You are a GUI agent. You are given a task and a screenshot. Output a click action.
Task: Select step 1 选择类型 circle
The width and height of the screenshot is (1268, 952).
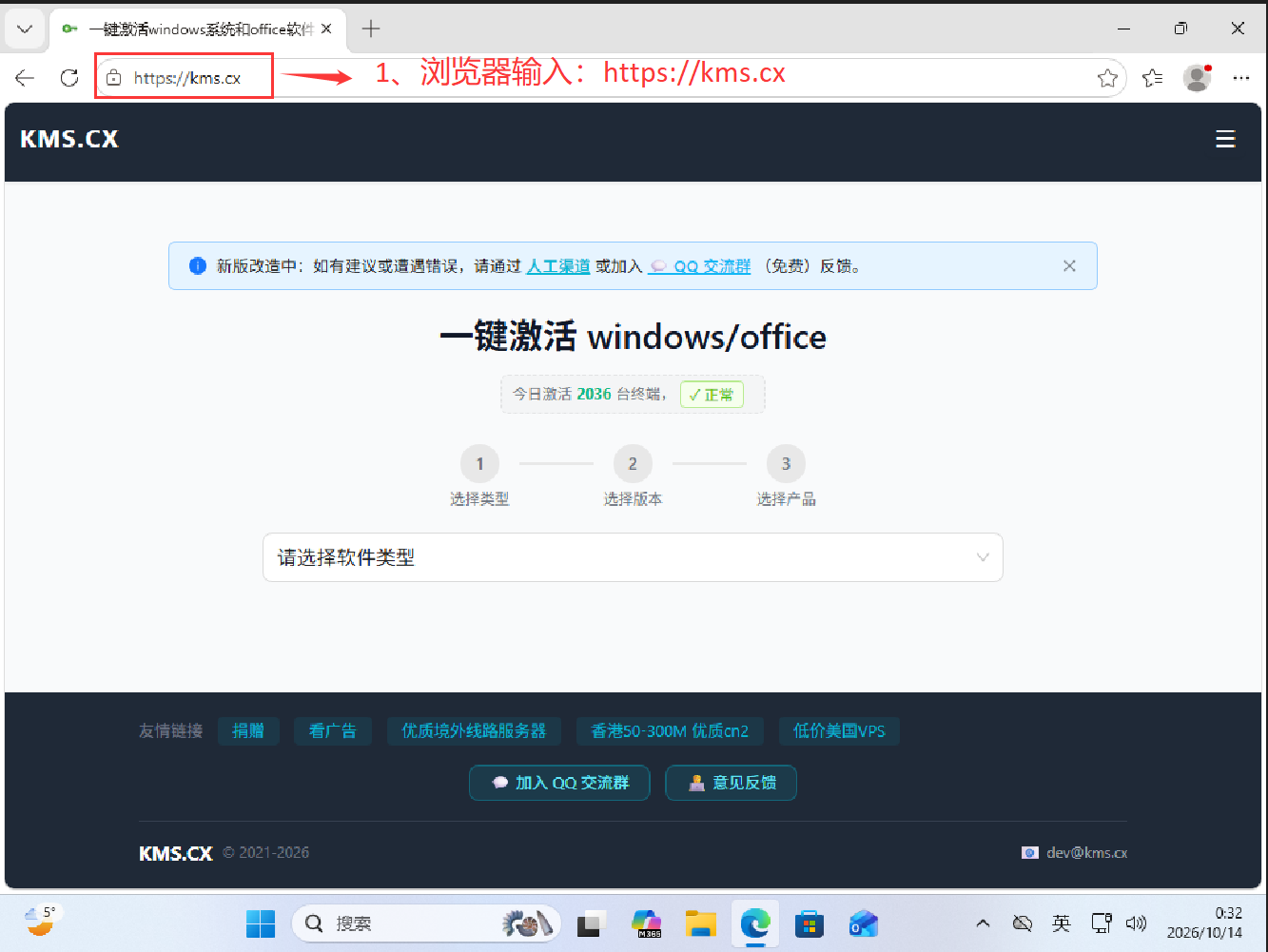coord(479,464)
